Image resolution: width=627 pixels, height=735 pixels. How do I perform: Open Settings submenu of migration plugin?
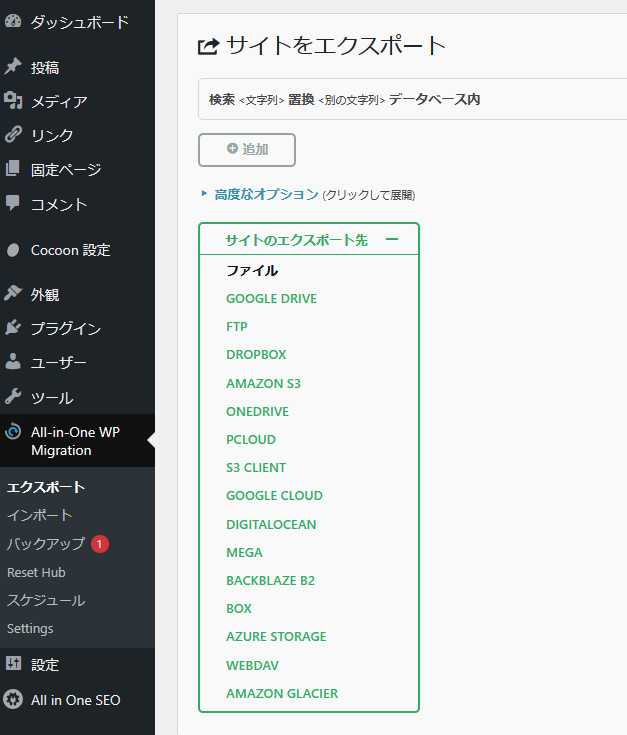30,629
